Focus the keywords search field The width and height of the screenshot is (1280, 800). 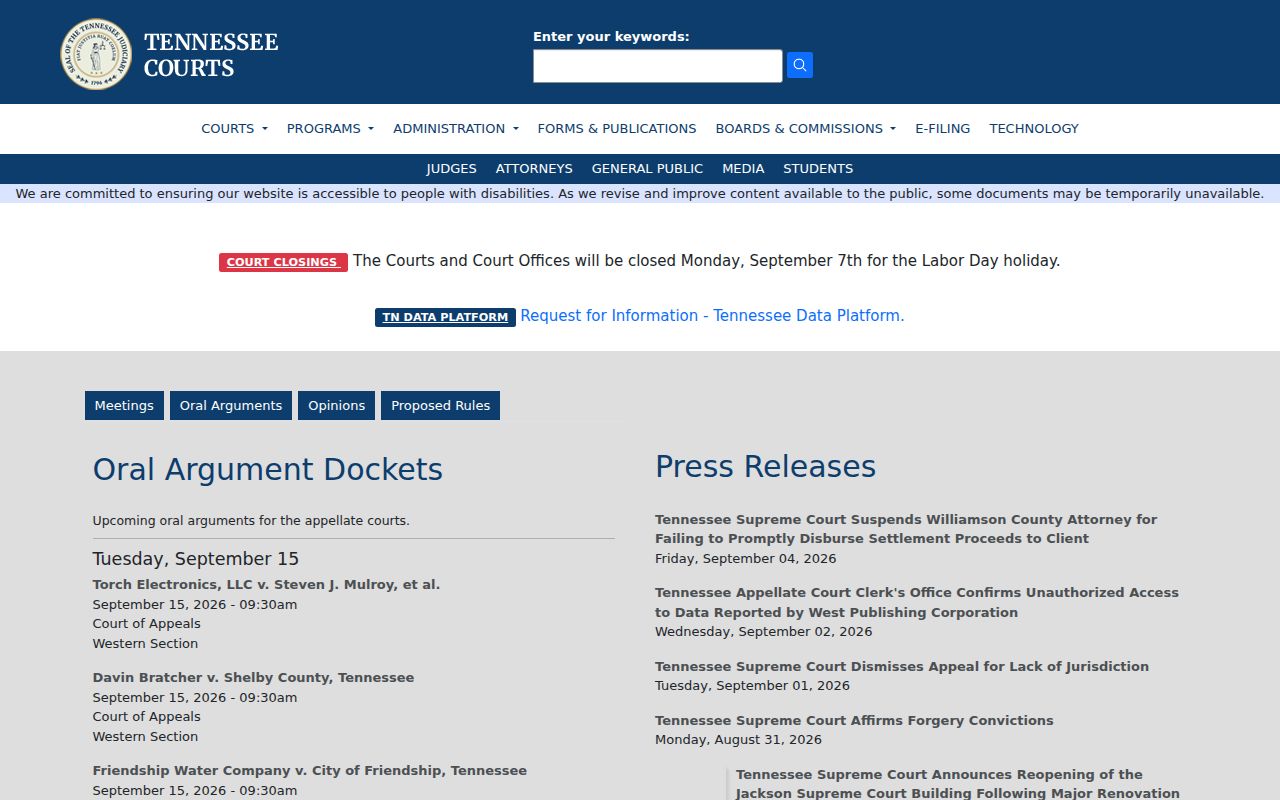tap(657, 66)
